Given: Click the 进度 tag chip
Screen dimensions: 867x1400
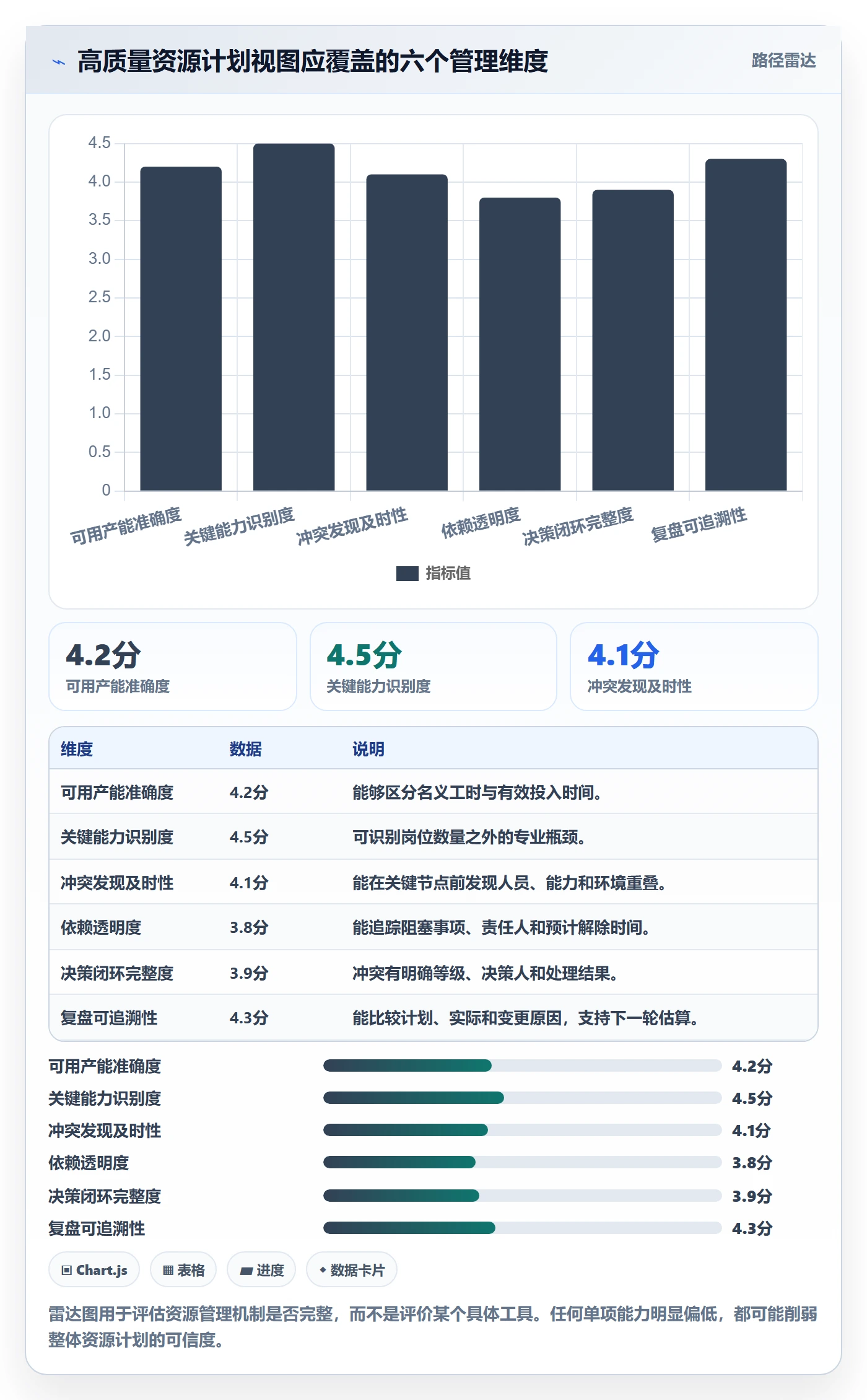Looking at the screenshot, I should (261, 1269).
